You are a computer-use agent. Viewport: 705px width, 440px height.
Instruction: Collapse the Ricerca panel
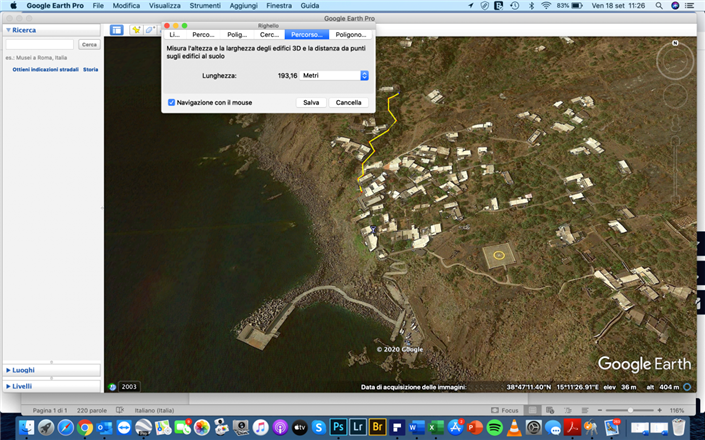click(x=8, y=30)
